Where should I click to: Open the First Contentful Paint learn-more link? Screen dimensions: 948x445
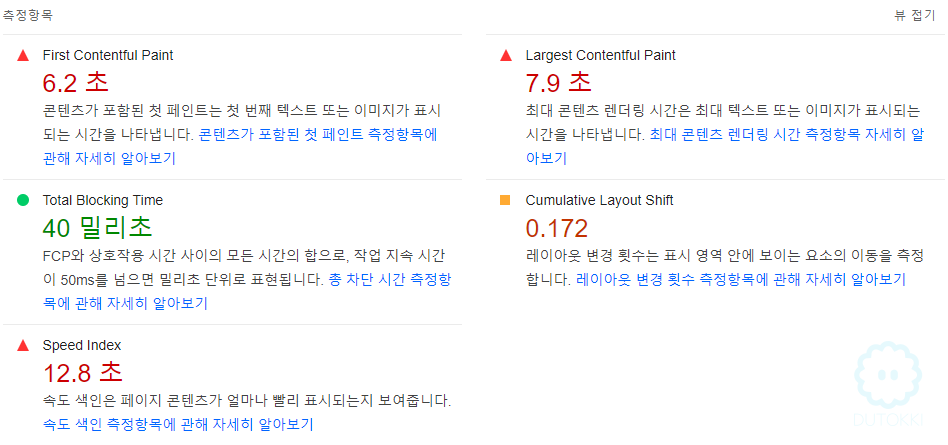coord(240,147)
